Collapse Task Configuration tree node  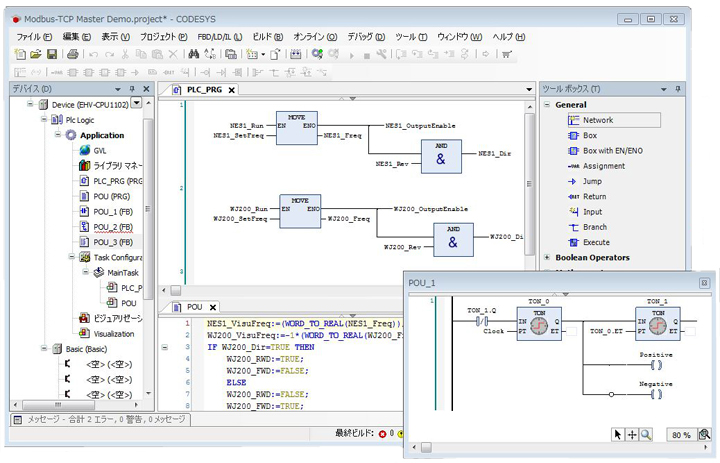(72, 257)
